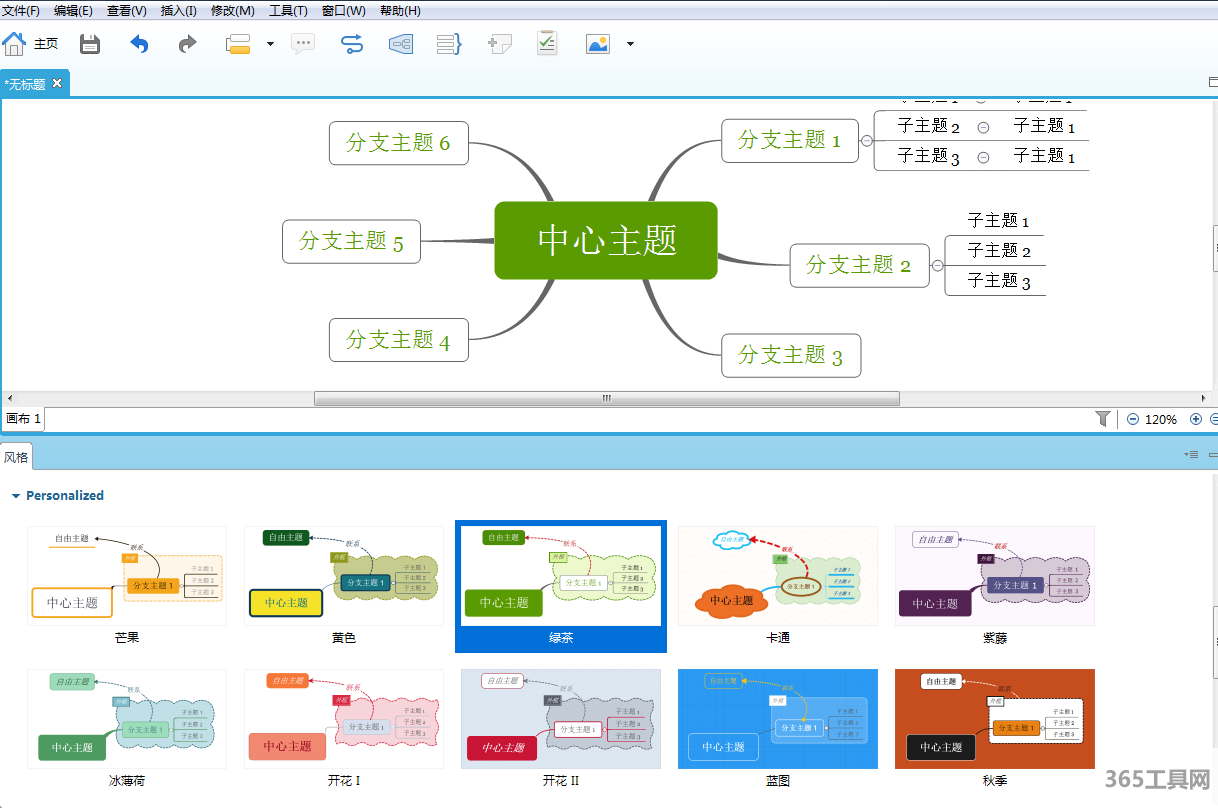Open the 插入(I) menu

(x=179, y=11)
